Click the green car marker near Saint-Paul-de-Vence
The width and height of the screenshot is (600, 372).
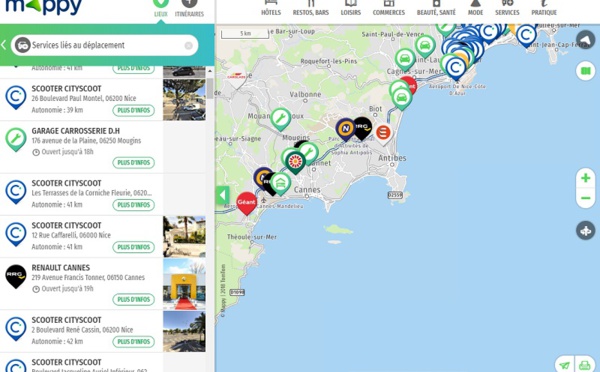click(425, 46)
